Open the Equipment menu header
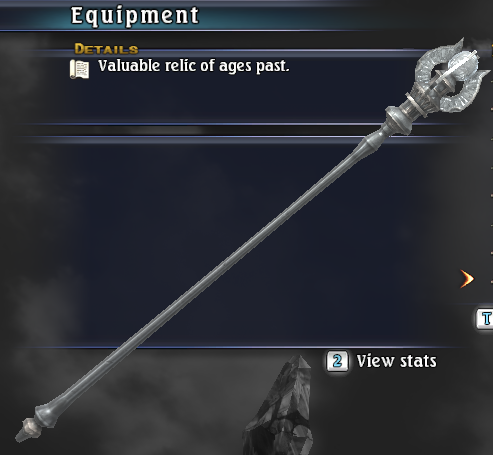493x455 pixels. point(135,16)
